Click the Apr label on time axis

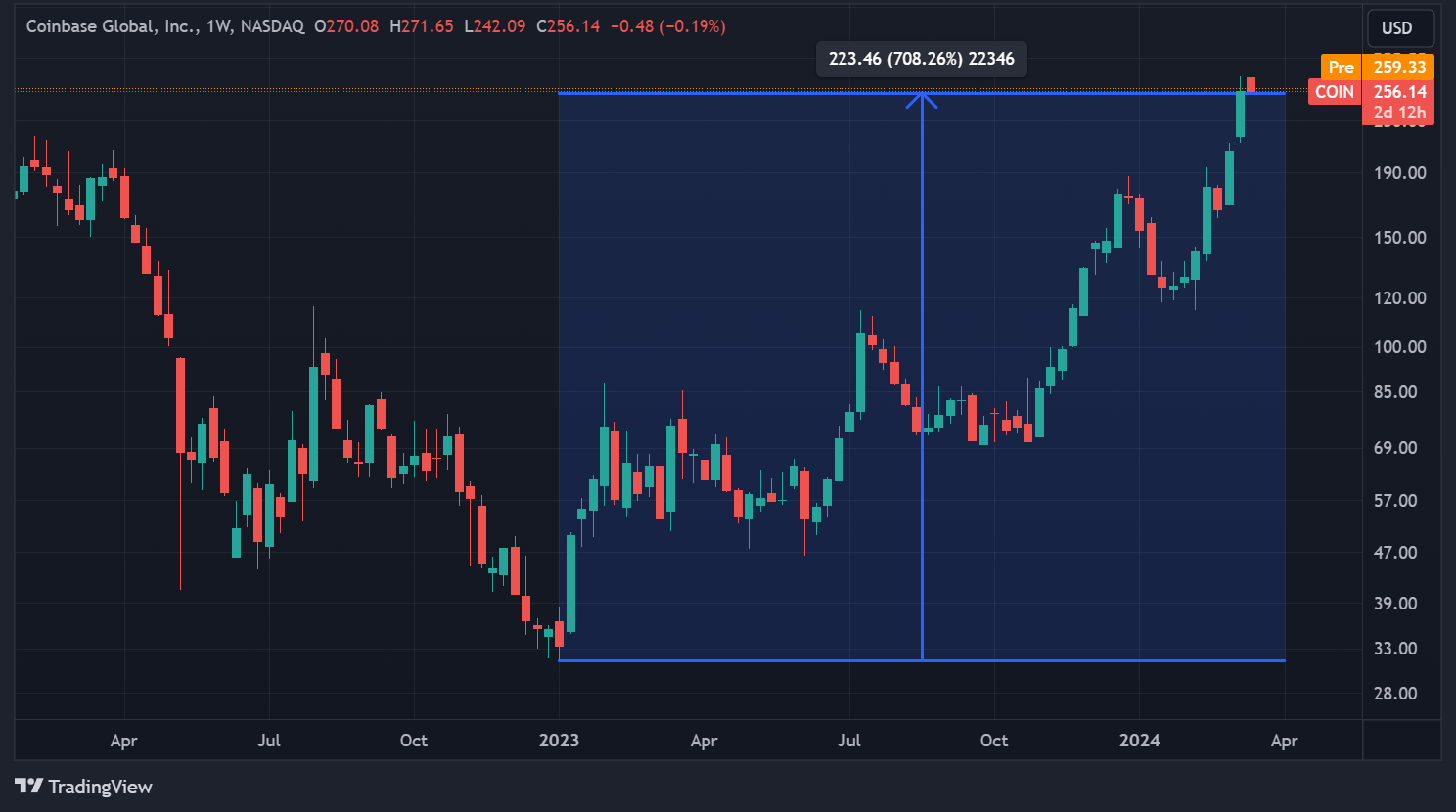(x=123, y=741)
